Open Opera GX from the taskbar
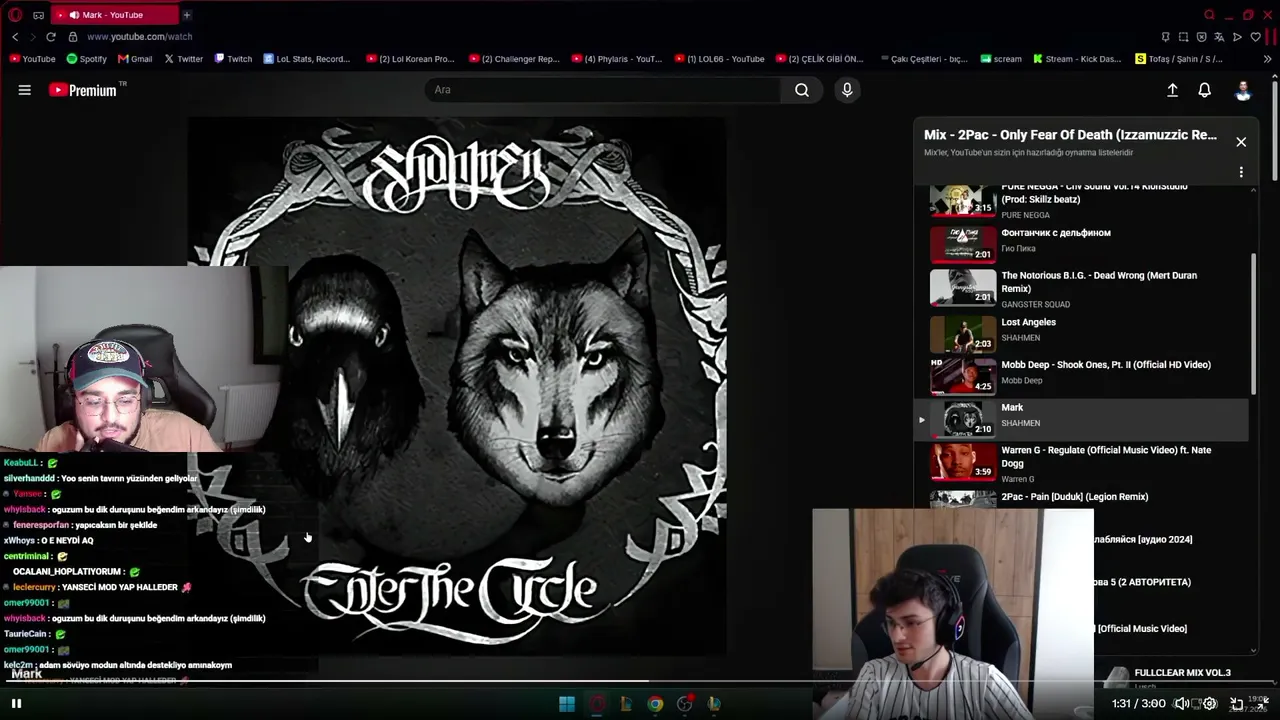1280x720 pixels. [597, 704]
